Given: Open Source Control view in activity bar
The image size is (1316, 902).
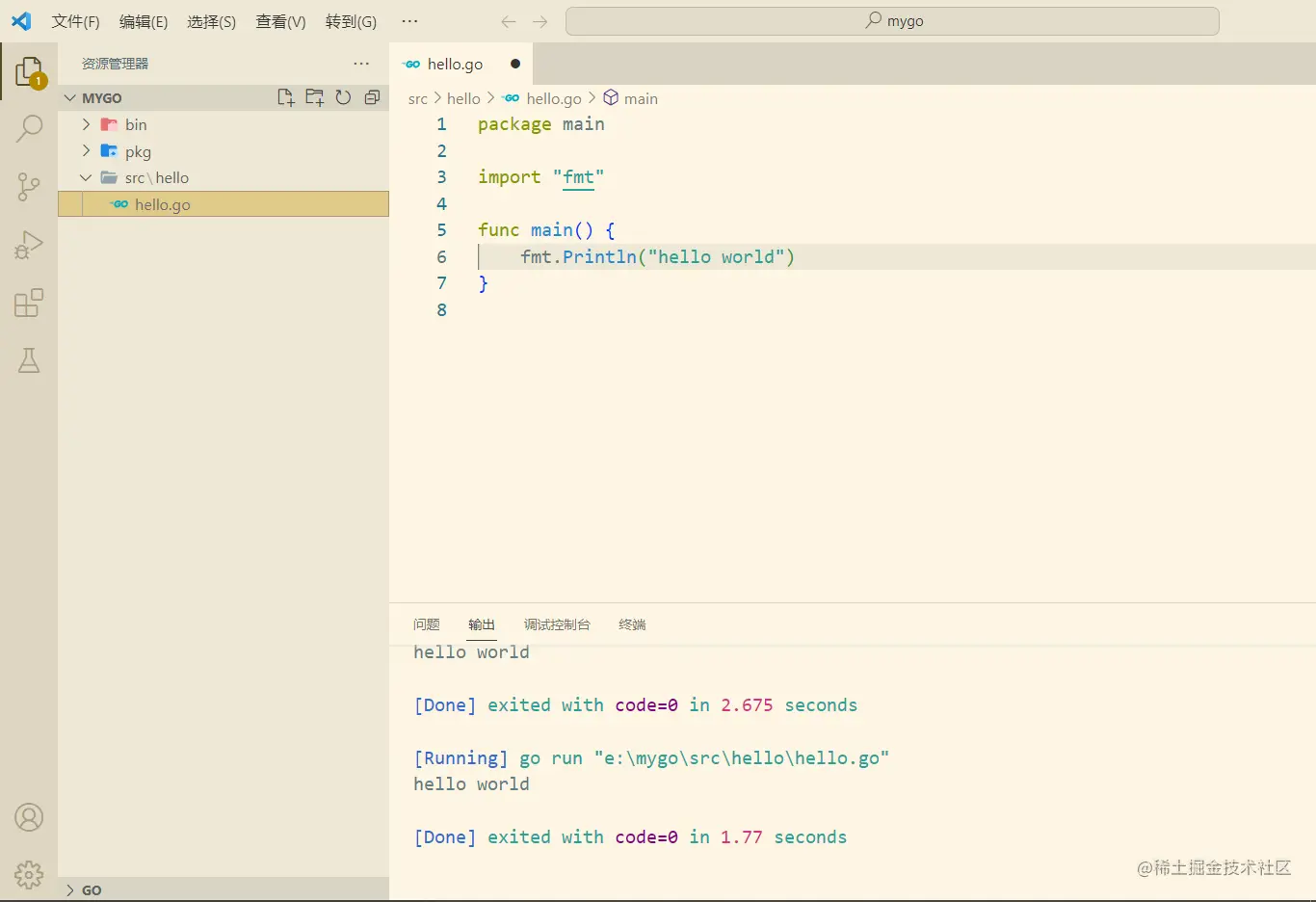Looking at the screenshot, I should pyautogui.click(x=29, y=186).
